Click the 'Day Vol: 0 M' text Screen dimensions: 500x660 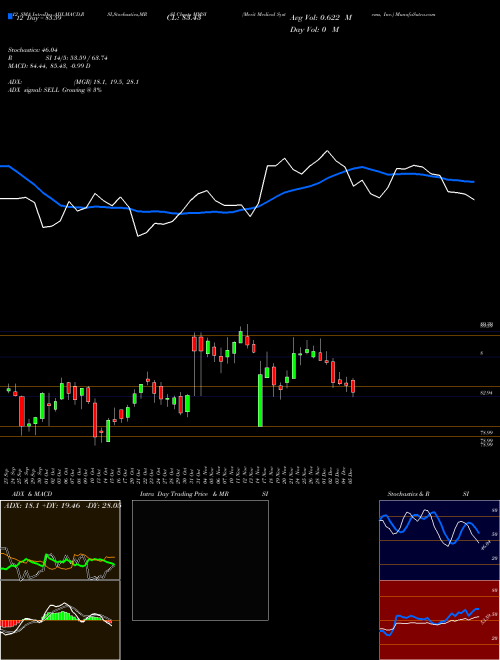point(314,30)
